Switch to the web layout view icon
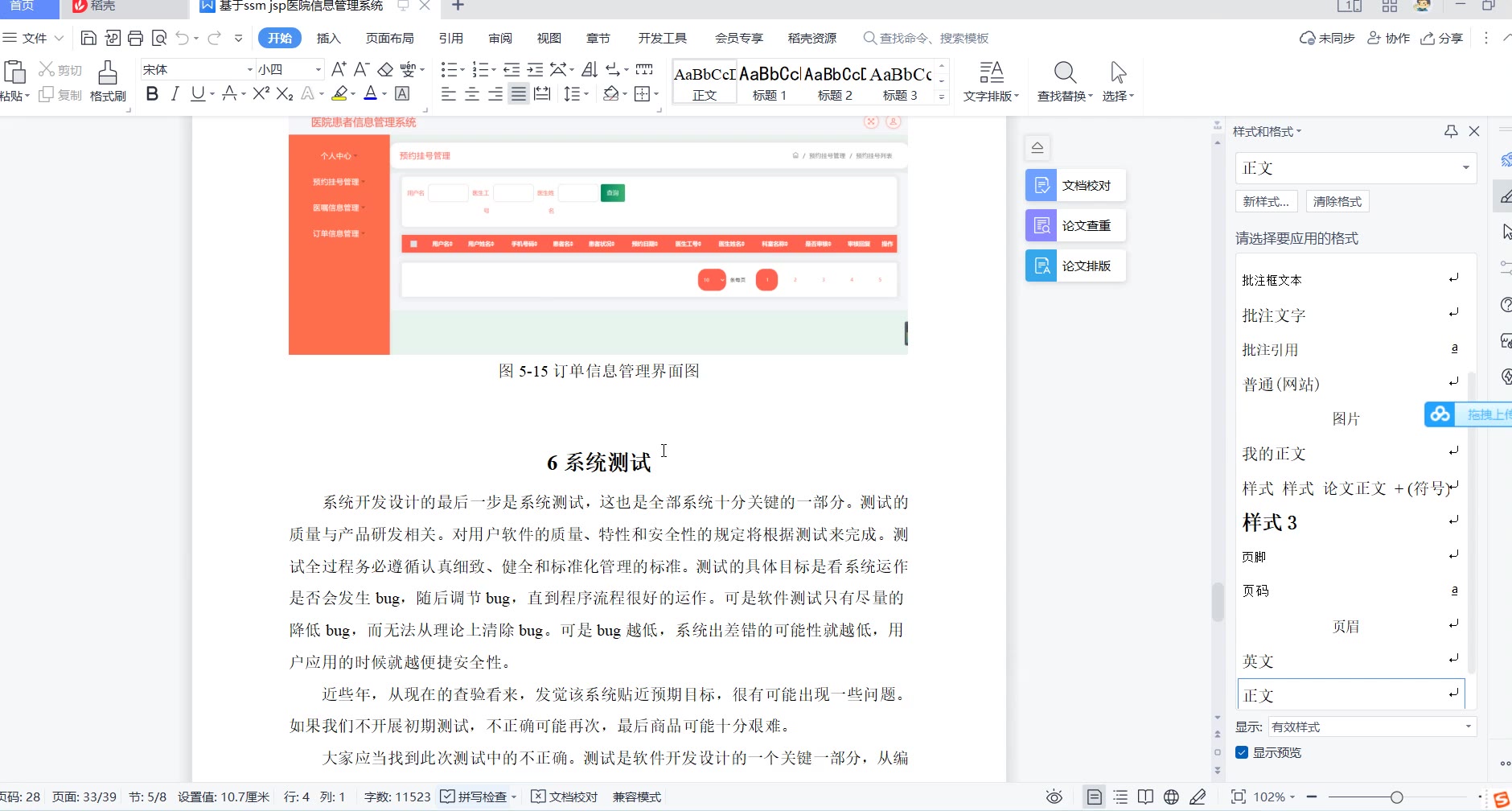Viewport: 1512px width, 811px height. click(x=1172, y=797)
